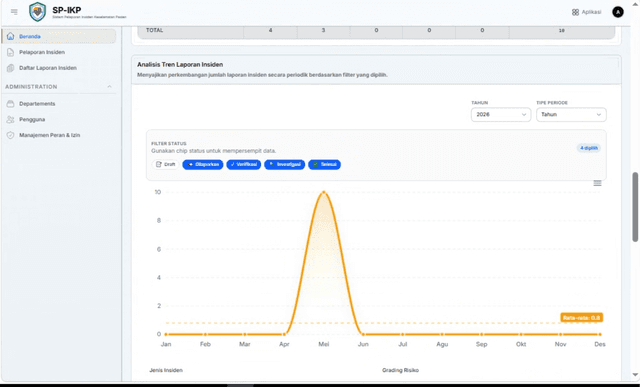Toggle the Verifikasi status chip

tap(244, 165)
